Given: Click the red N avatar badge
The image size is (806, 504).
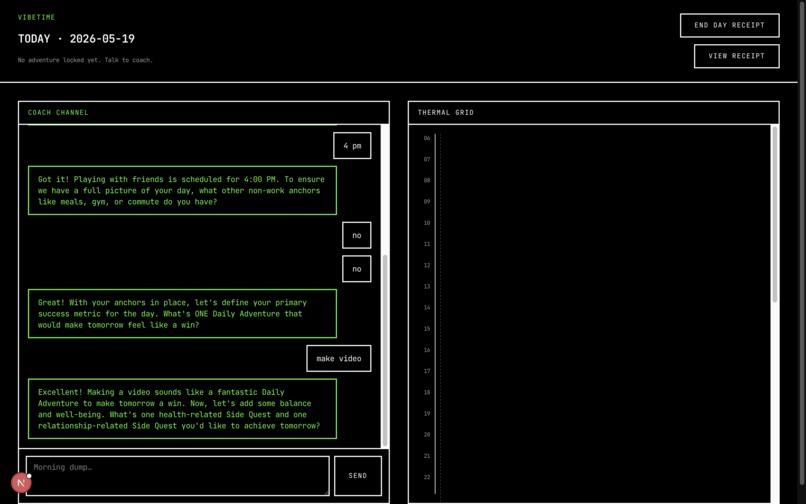Looking at the screenshot, I should point(21,483).
